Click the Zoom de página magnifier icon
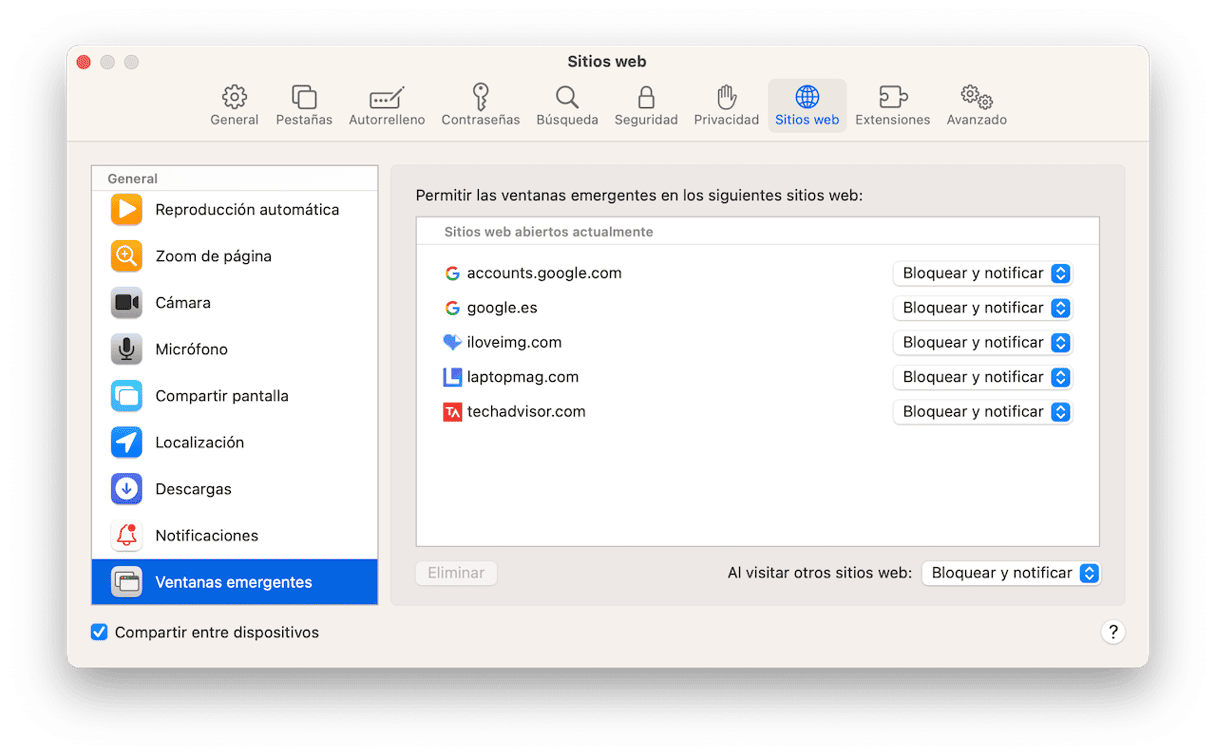1216x756 pixels. [x=127, y=256]
